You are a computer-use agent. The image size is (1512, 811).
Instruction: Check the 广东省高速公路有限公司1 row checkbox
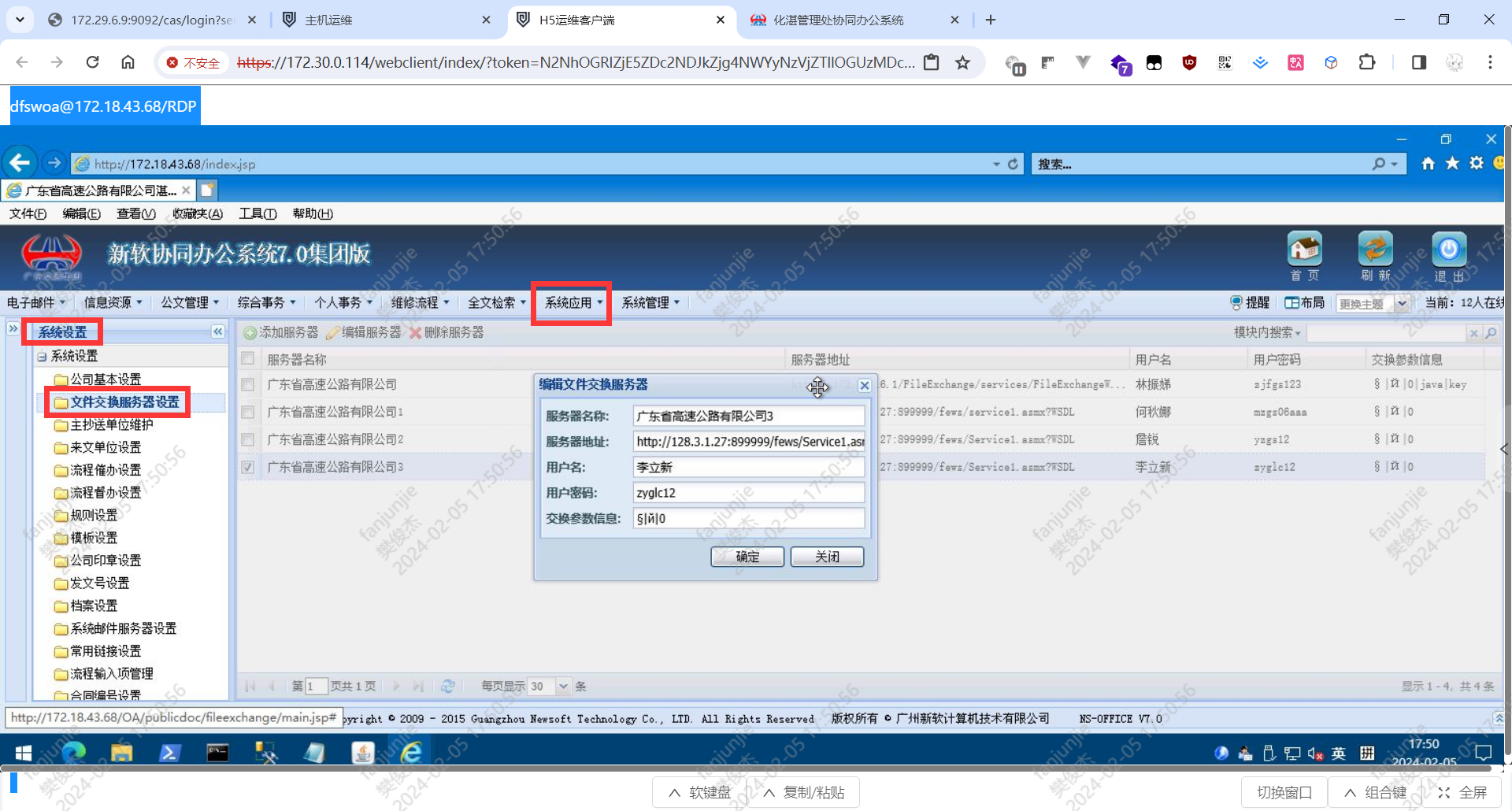tap(248, 412)
